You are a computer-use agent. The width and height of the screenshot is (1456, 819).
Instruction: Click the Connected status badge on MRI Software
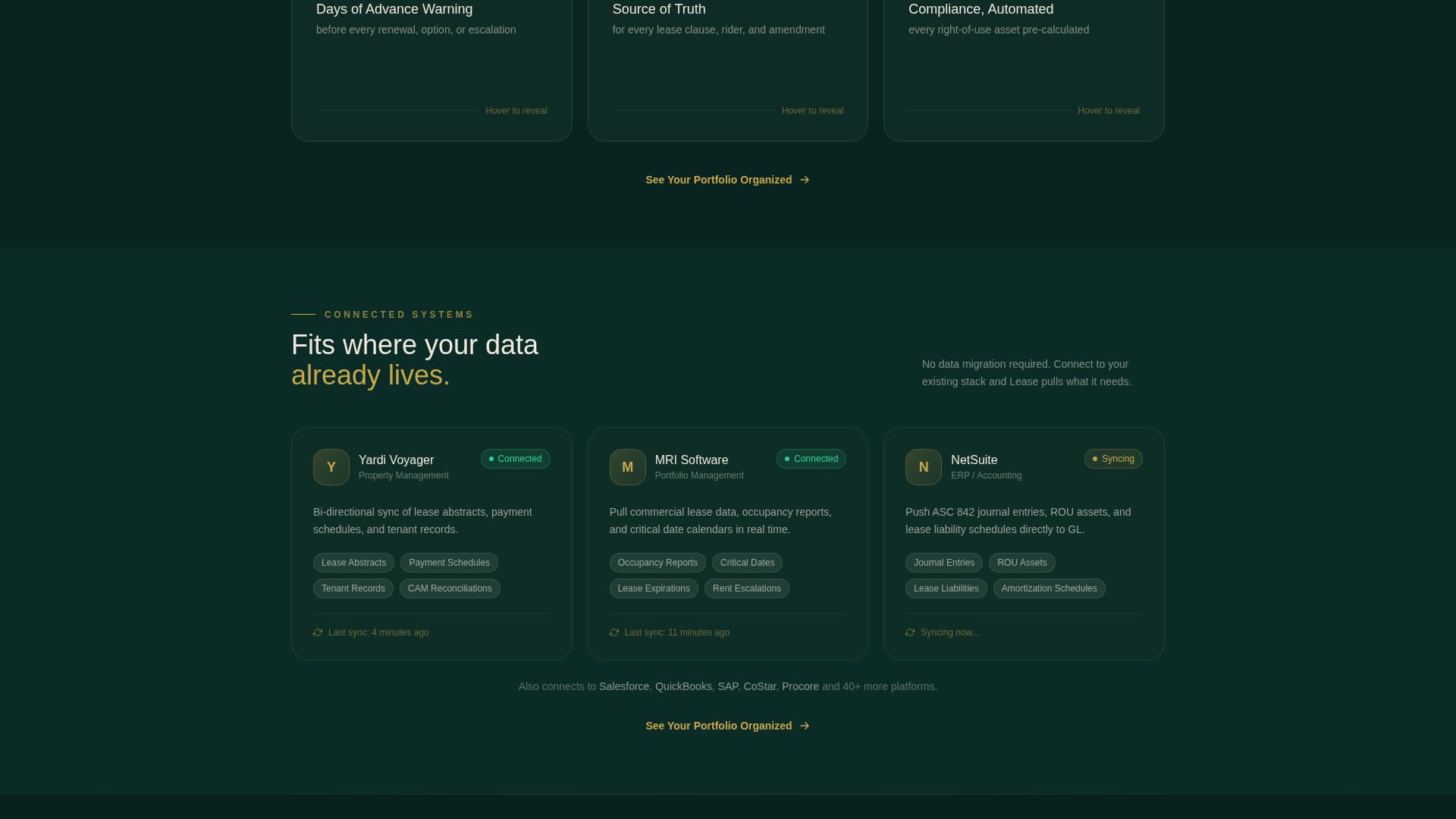tap(811, 459)
